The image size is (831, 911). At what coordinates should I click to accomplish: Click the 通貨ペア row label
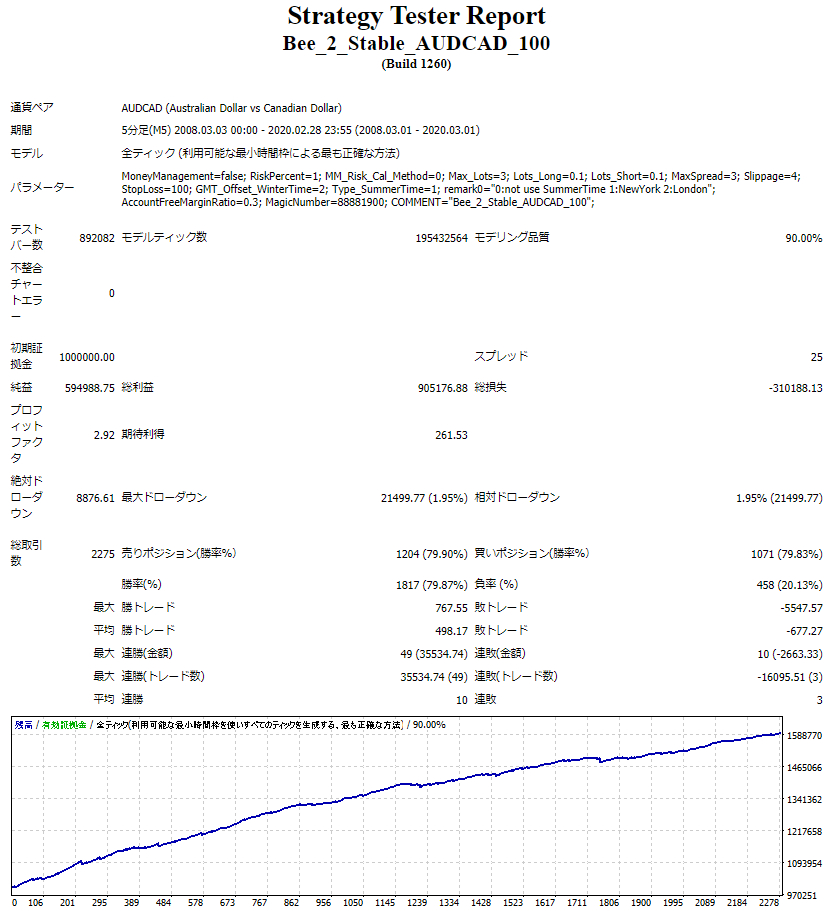click(32, 107)
